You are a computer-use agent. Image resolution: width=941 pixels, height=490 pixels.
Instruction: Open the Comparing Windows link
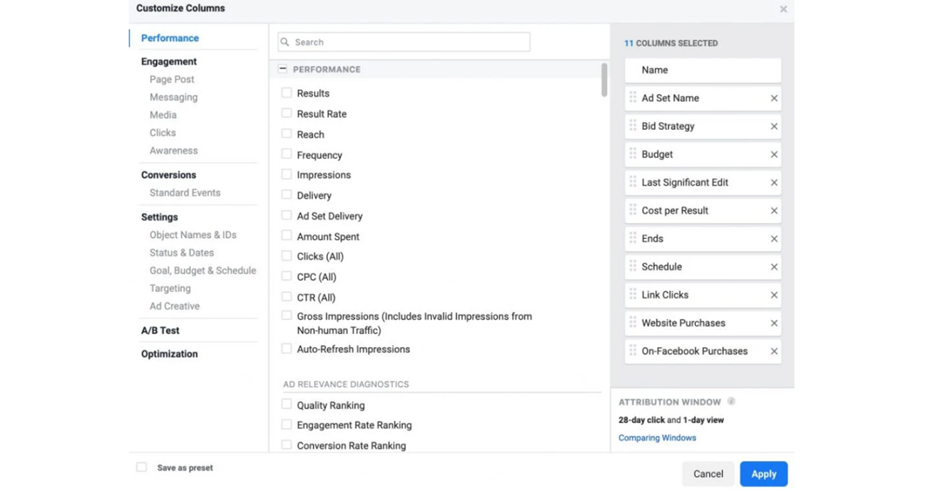[657, 438]
